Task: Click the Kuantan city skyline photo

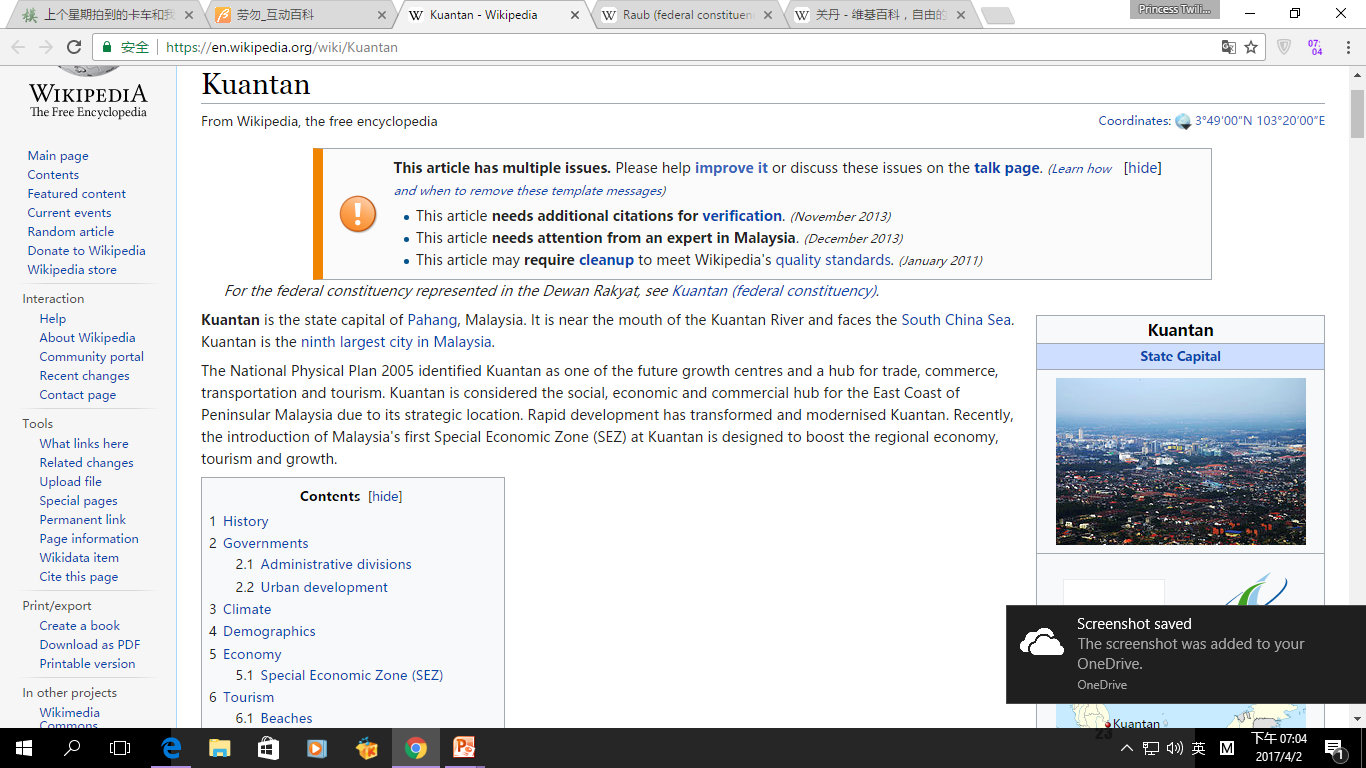Action: [x=1180, y=461]
